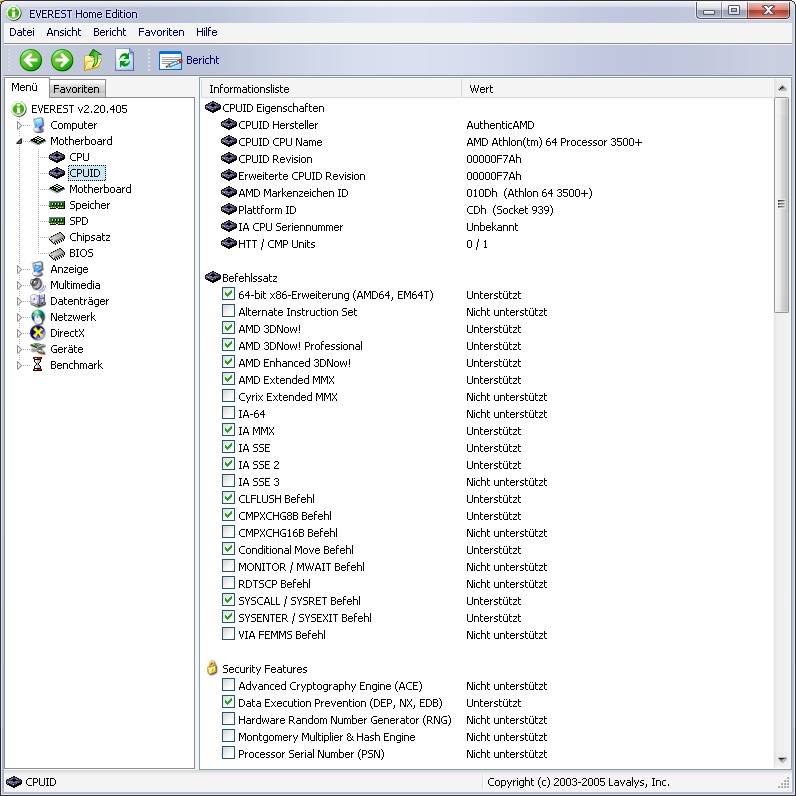796x796 pixels.
Task: Expand the Anzeige tree node
Action: click(x=19, y=269)
